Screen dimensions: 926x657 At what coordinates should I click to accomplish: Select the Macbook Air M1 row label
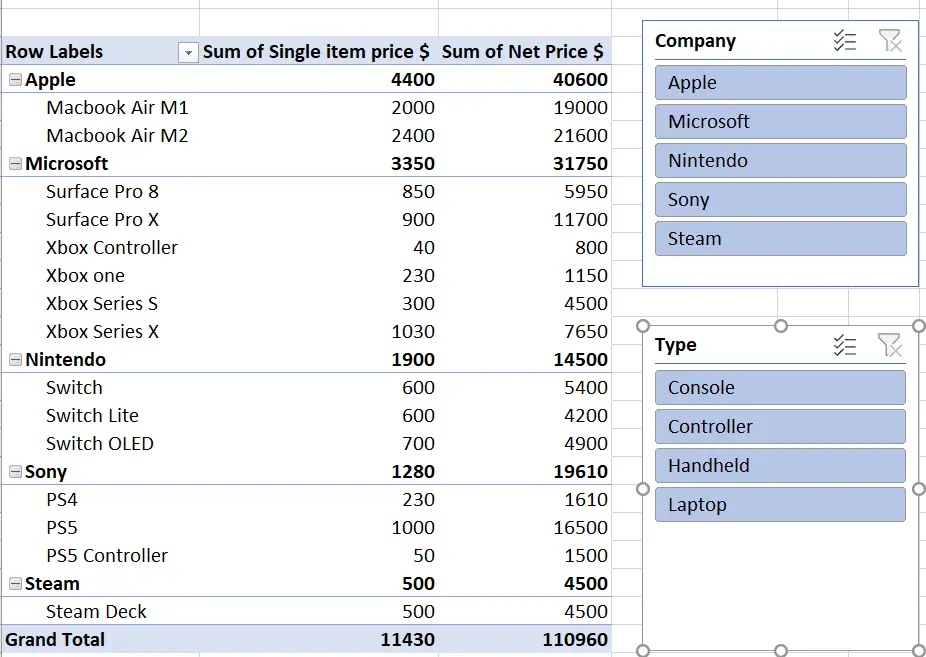point(117,107)
